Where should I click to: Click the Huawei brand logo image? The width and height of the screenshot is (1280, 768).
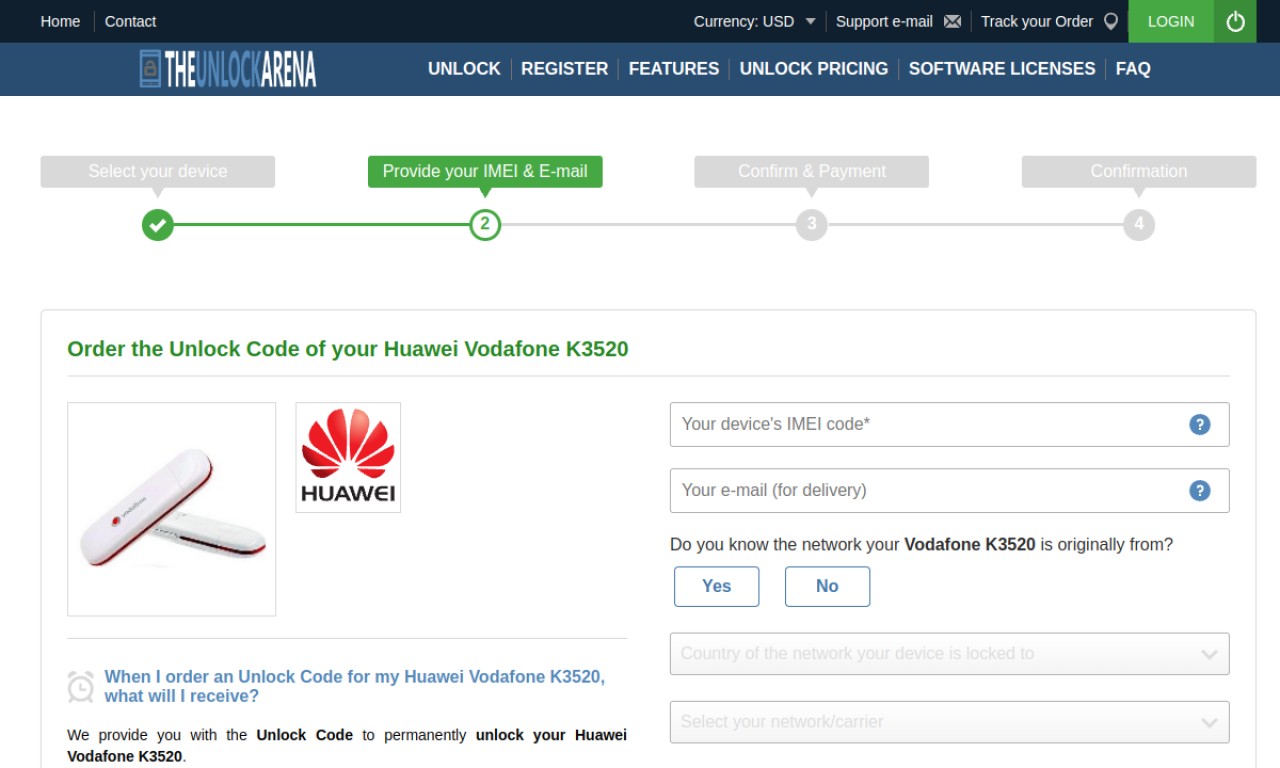click(348, 458)
